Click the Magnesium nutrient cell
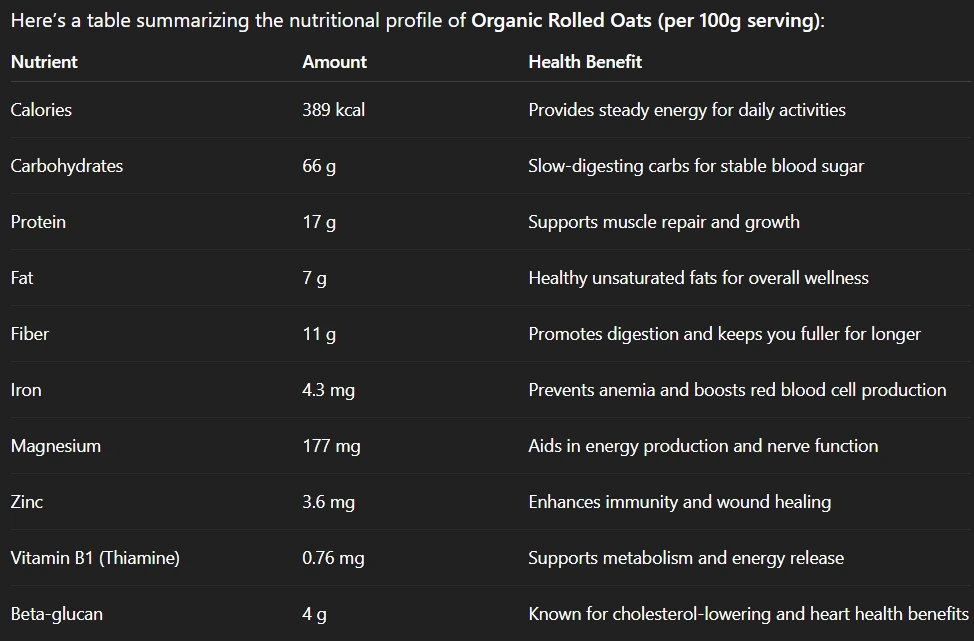 [56, 446]
